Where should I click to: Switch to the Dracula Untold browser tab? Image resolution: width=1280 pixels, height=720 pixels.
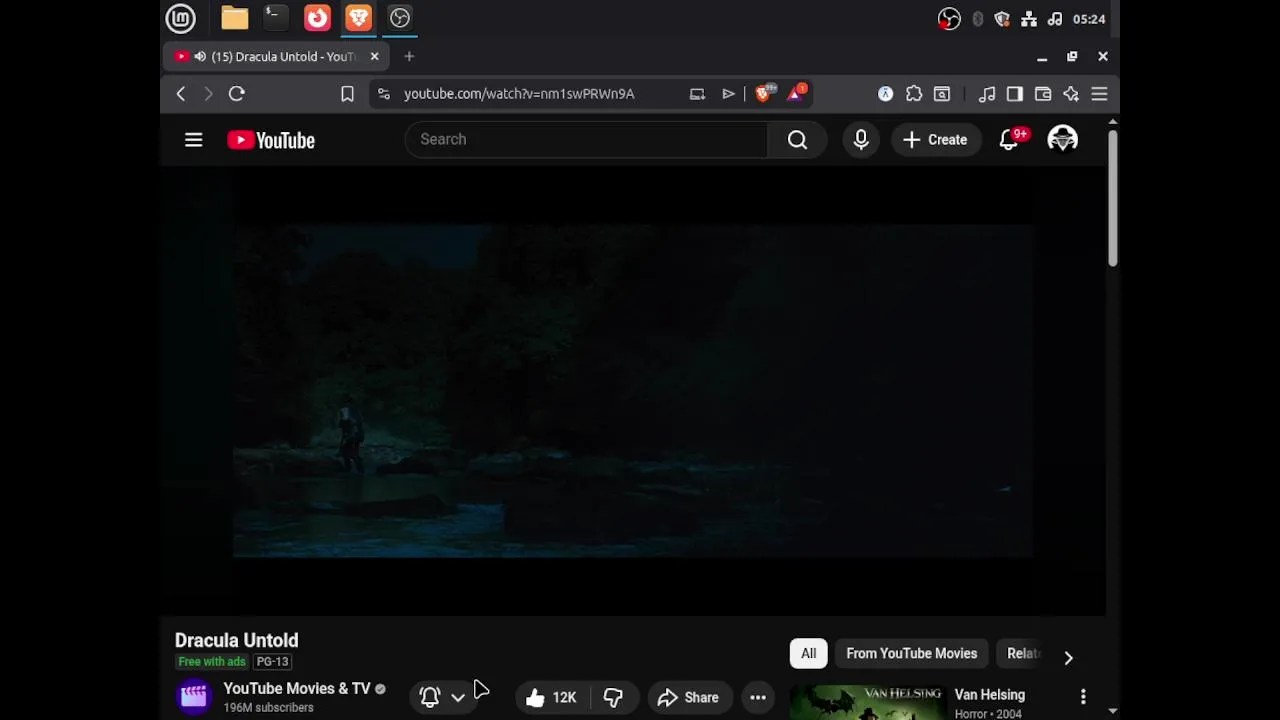tap(276, 56)
